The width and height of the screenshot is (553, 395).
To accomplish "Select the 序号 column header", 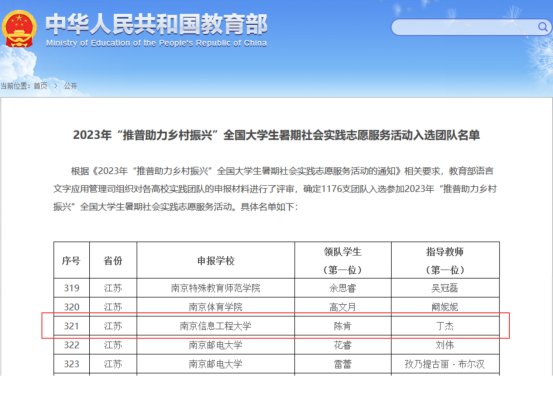I will (x=71, y=260).
